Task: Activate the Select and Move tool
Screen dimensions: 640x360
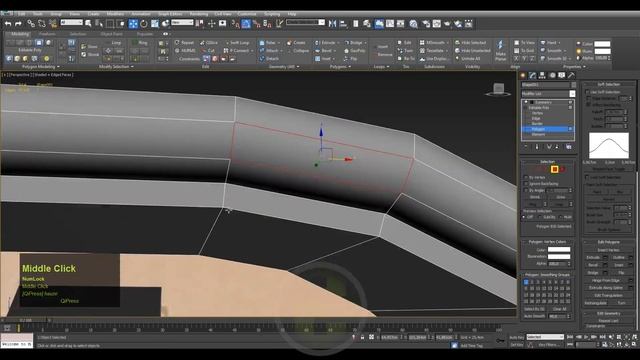Action: click(133, 24)
